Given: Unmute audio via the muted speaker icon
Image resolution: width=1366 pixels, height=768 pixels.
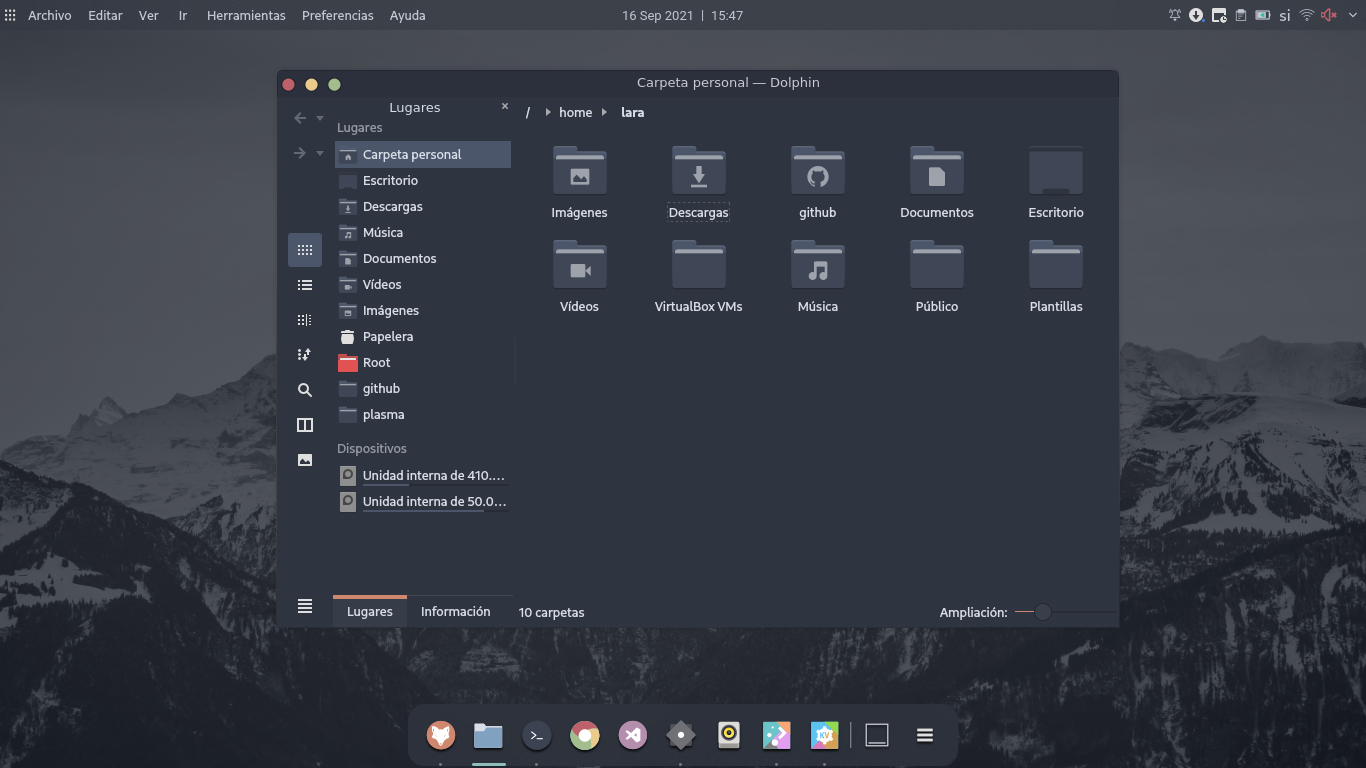Looking at the screenshot, I should pyautogui.click(x=1329, y=15).
